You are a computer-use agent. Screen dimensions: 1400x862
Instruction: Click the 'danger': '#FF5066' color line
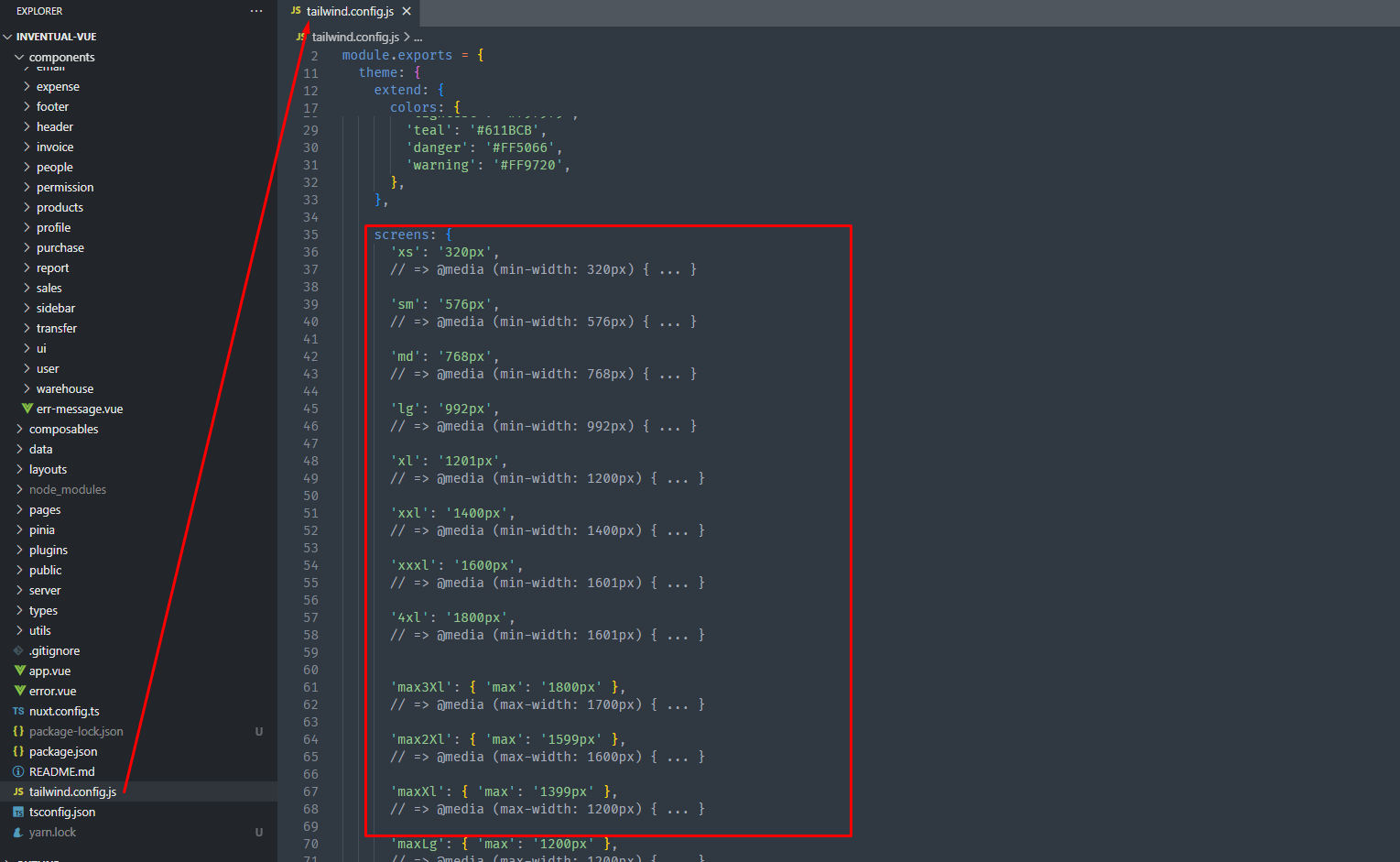pyautogui.click(x=484, y=147)
